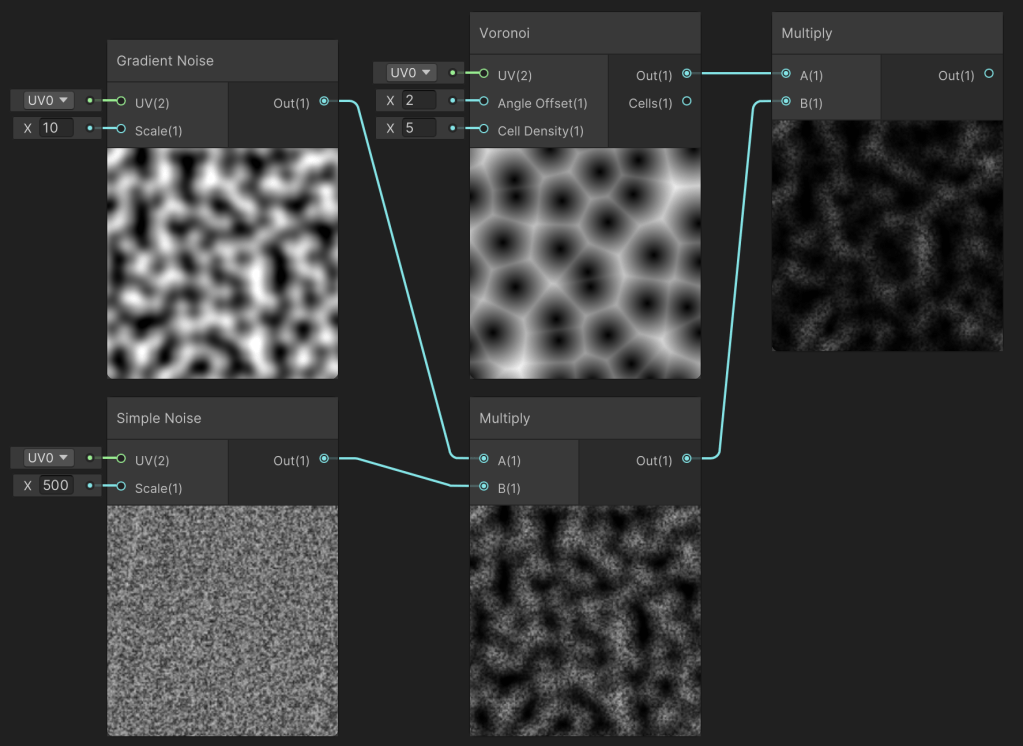Click Voronoi Cells(1) output port

tap(687, 101)
